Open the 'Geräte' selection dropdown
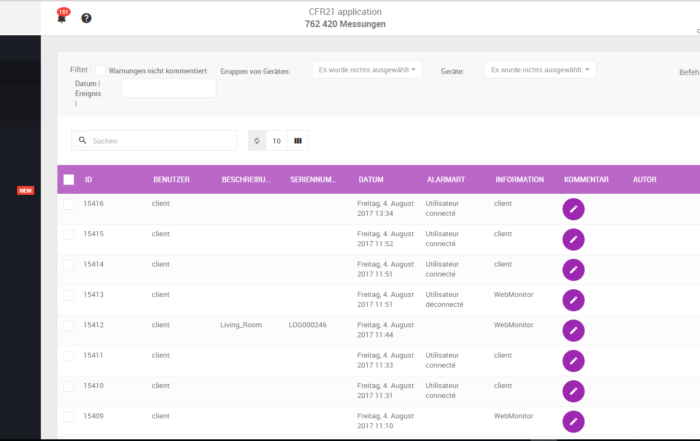The width and height of the screenshot is (700, 441). tap(540, 70)
